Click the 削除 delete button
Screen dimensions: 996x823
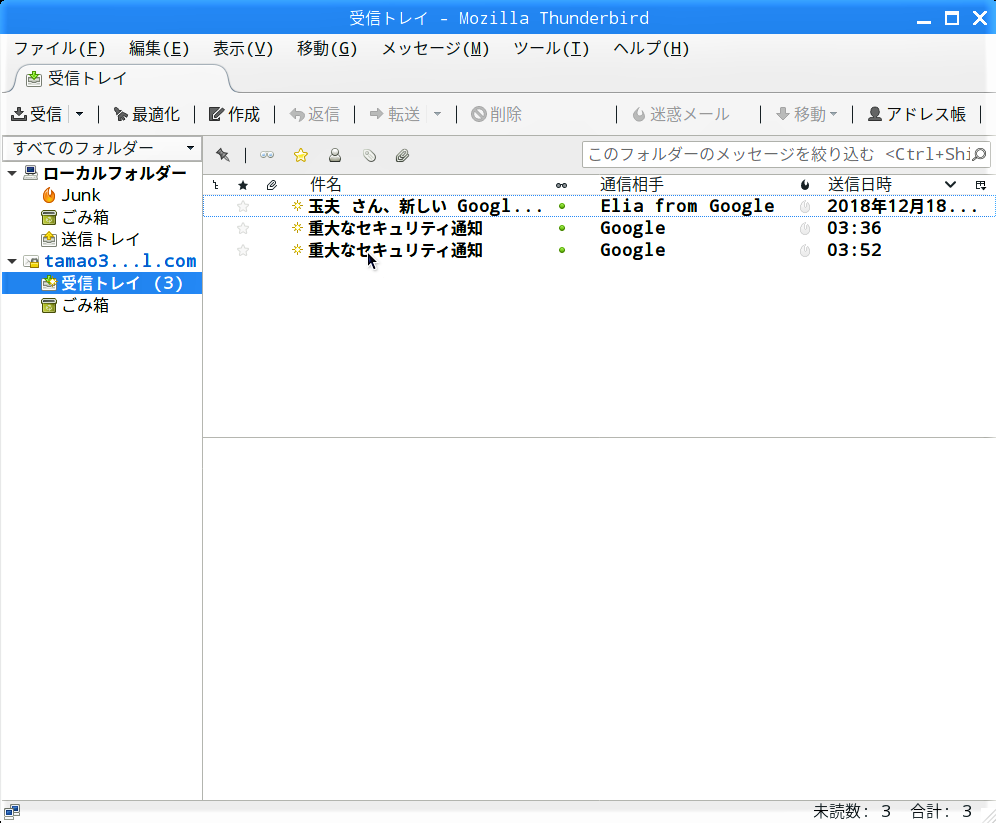tap(496, 114)
